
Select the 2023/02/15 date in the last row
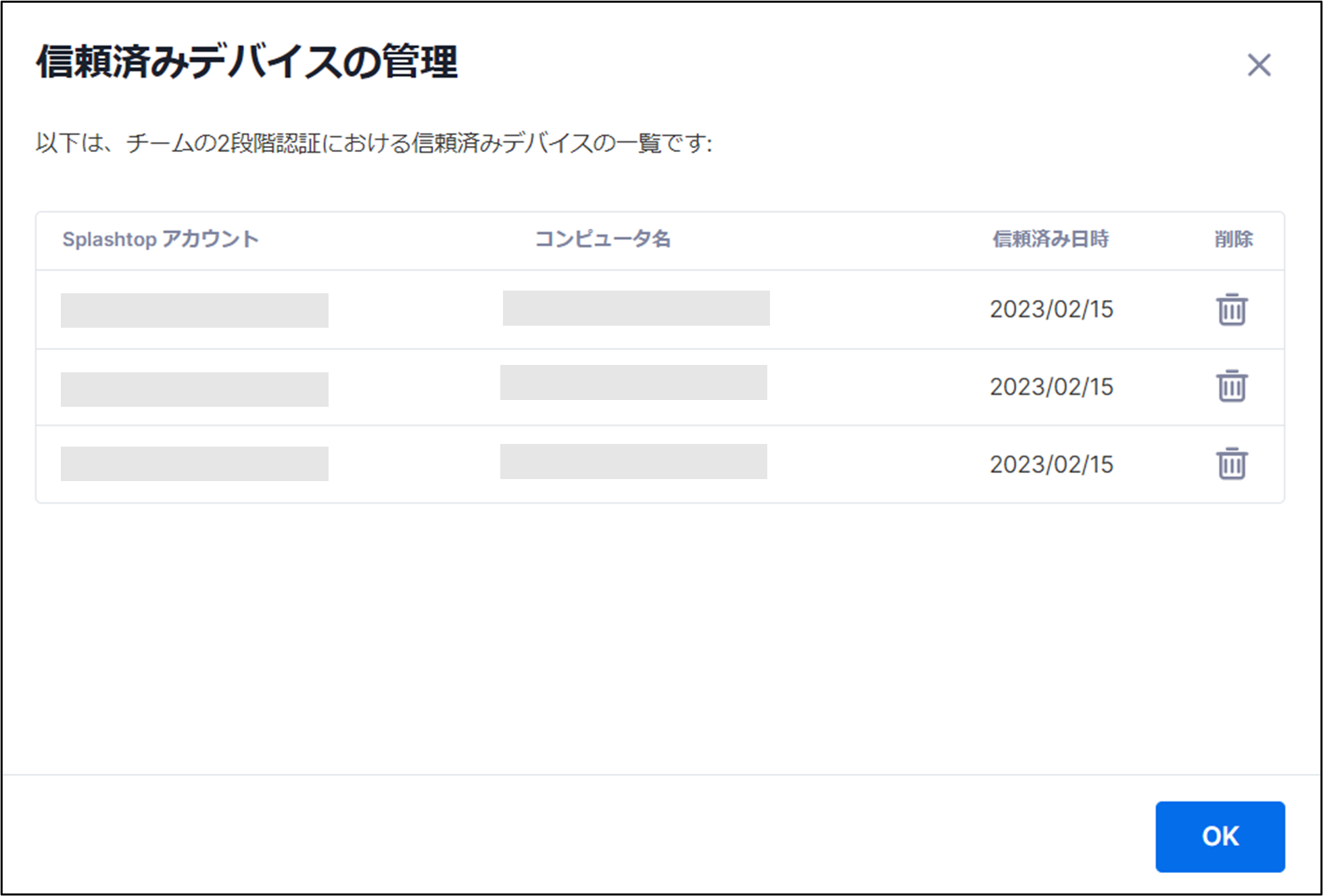pyautogui.click(x=1051, y=465)
